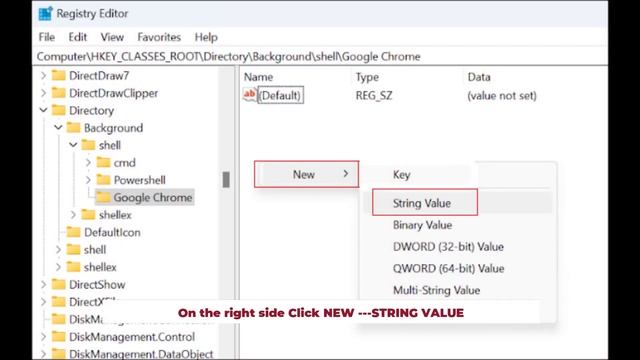Click the Directory folder icon
This screenshot has height=360, width=640.
tap(59, 110)
